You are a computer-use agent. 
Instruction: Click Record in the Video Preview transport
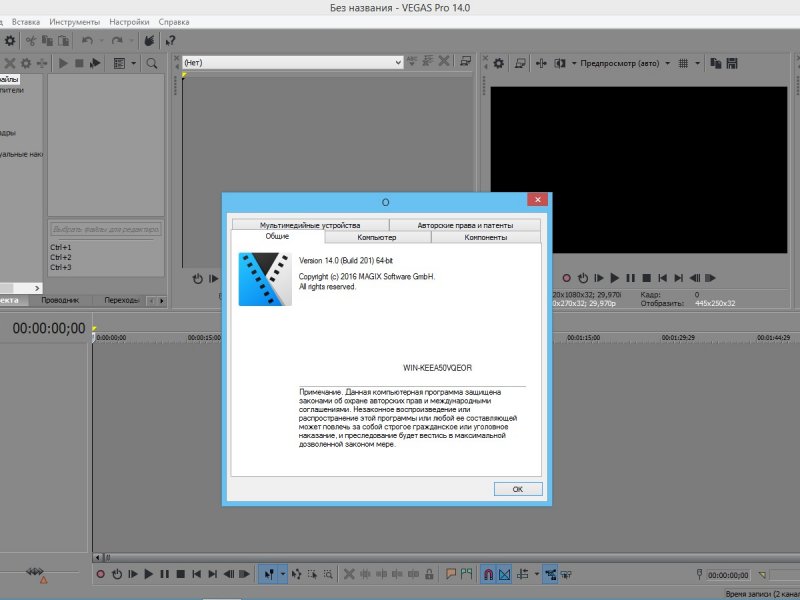click(566, 278)
